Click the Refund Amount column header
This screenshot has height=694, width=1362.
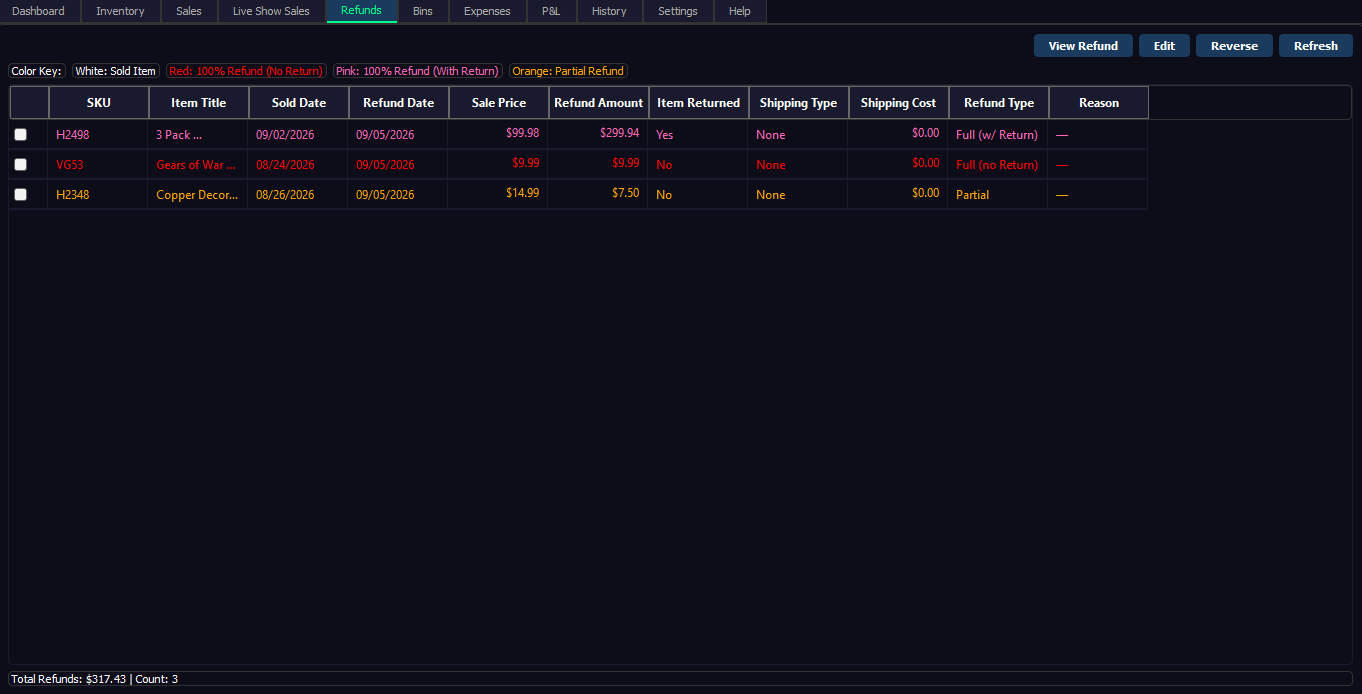[x=599, y=103]
